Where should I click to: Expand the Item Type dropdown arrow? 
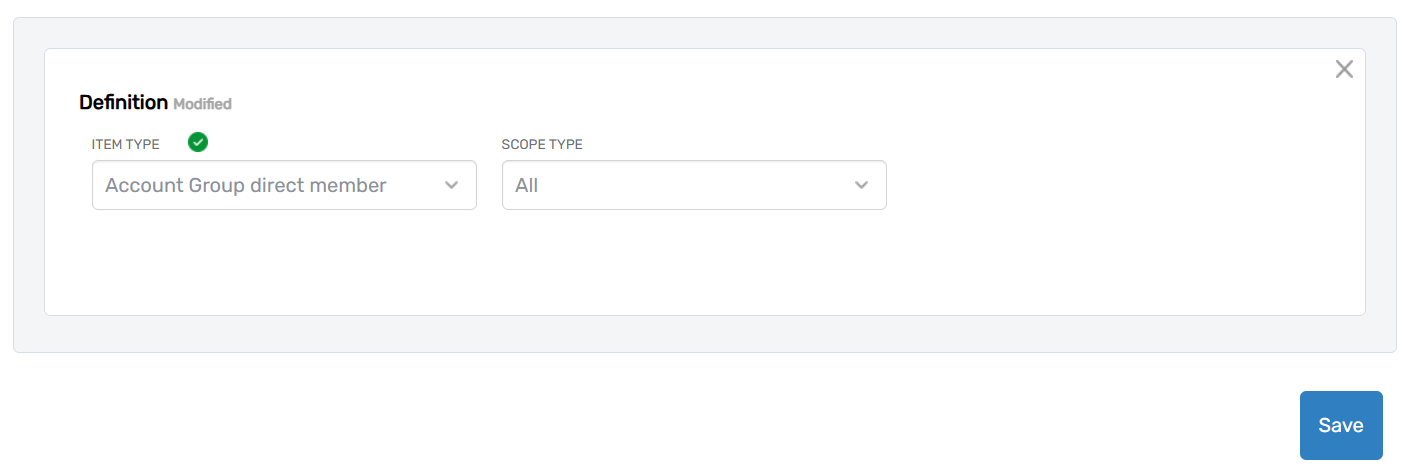tap(451, 185)
